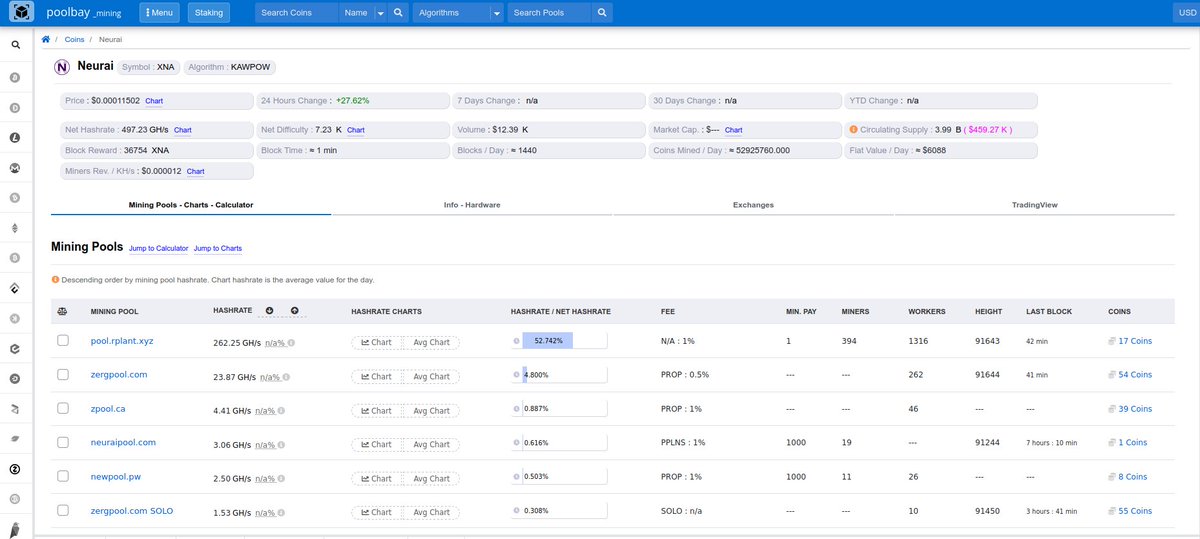Open the Market Cap. Chart link

pyautogui.click(x=734, y=130)
